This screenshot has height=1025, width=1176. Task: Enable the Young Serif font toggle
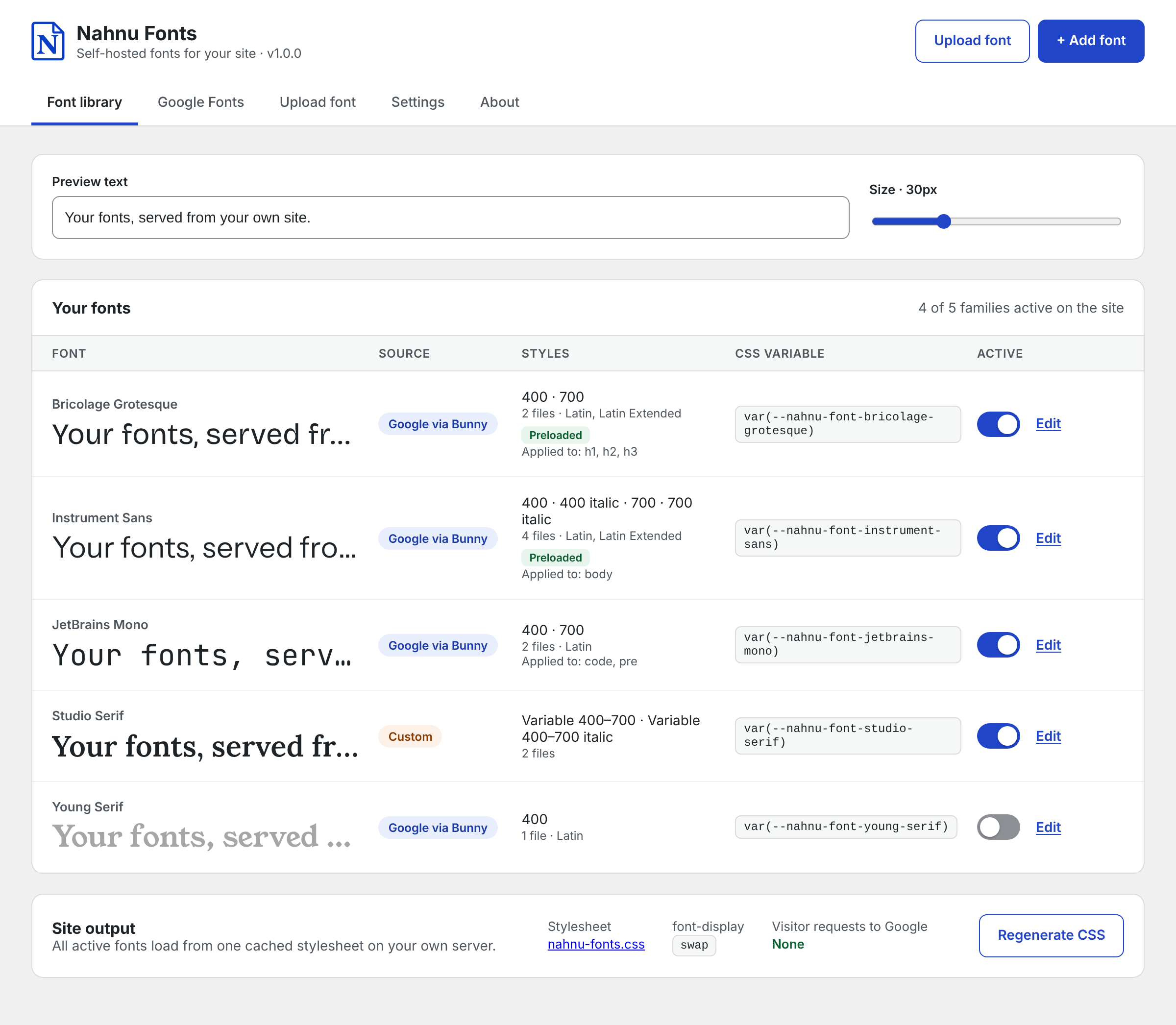(998, 827)
